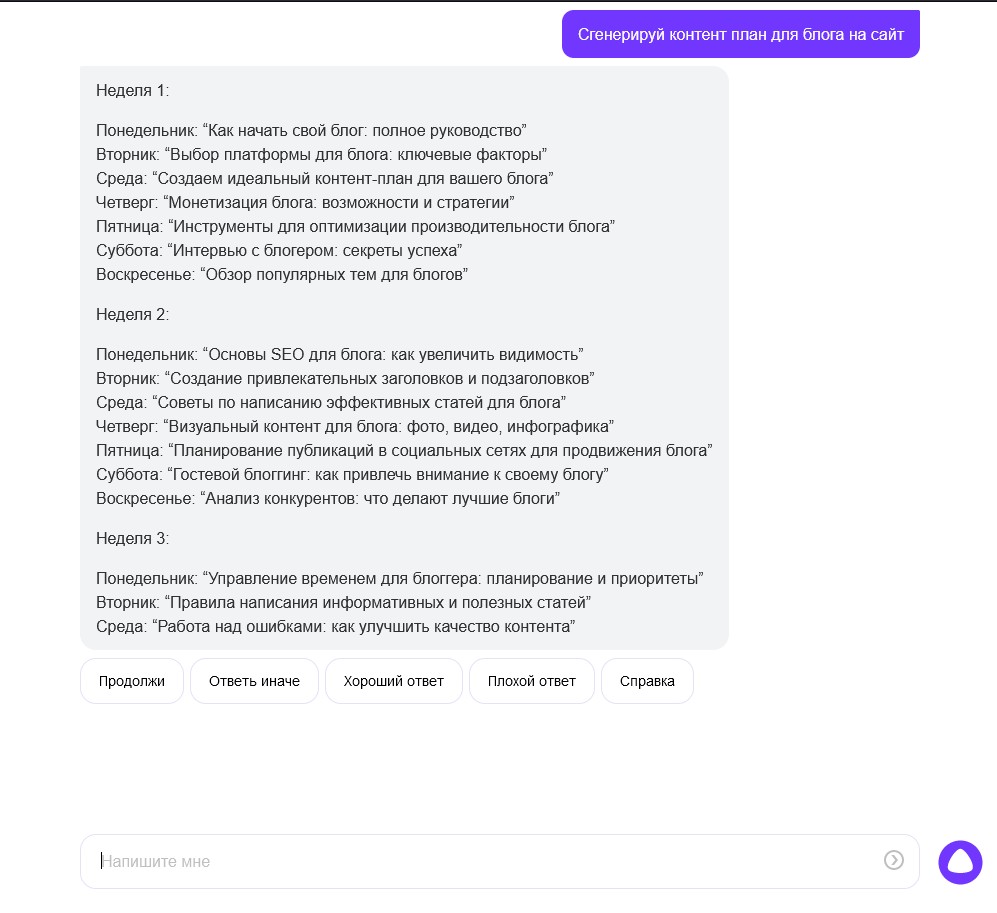Click the "Гостевой блоггинг" Saturday line
The height and width of the screenshot is (913, 997).
click(352, 475)
